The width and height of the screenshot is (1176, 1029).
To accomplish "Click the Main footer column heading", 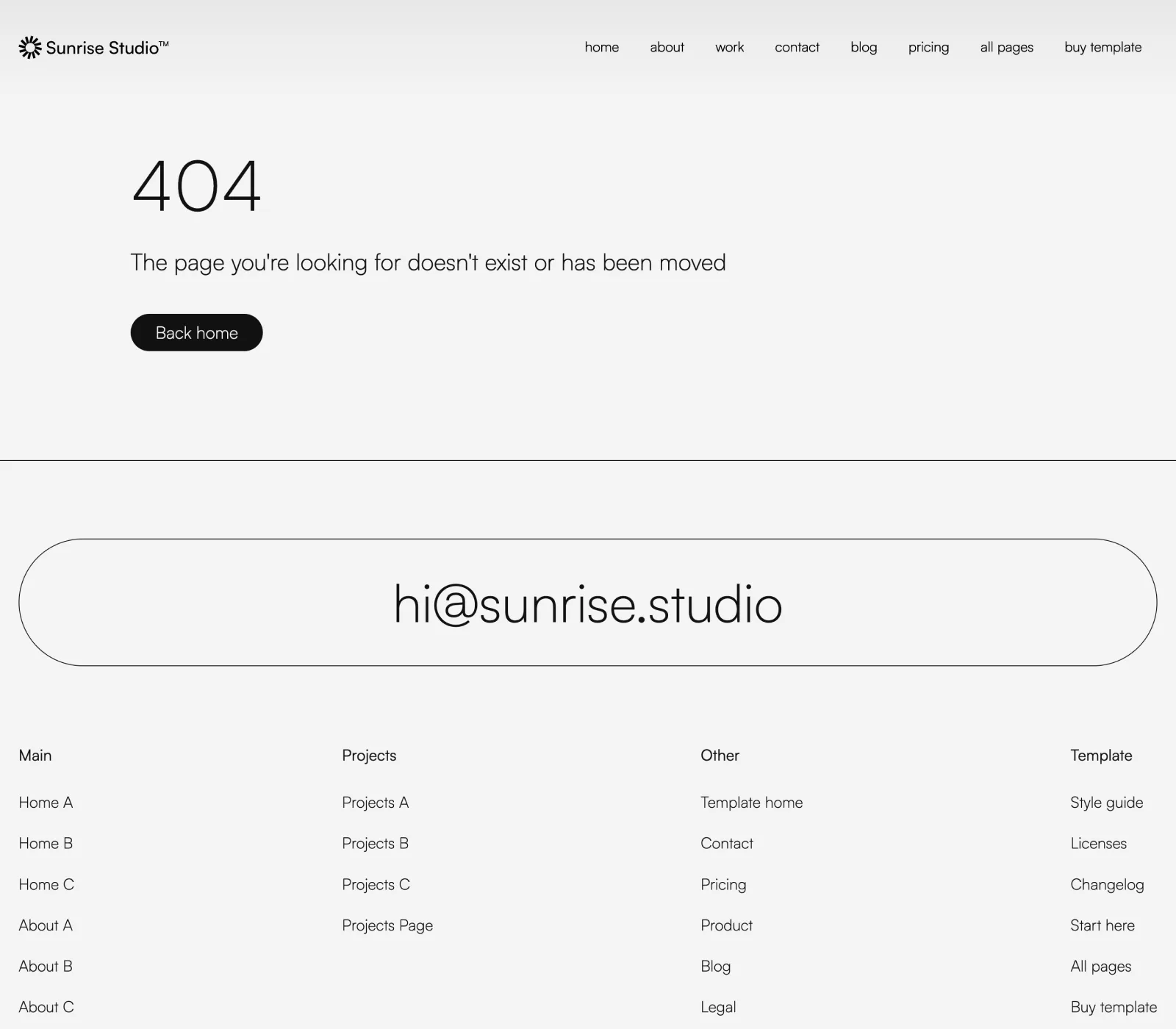I will click(35, 755).
